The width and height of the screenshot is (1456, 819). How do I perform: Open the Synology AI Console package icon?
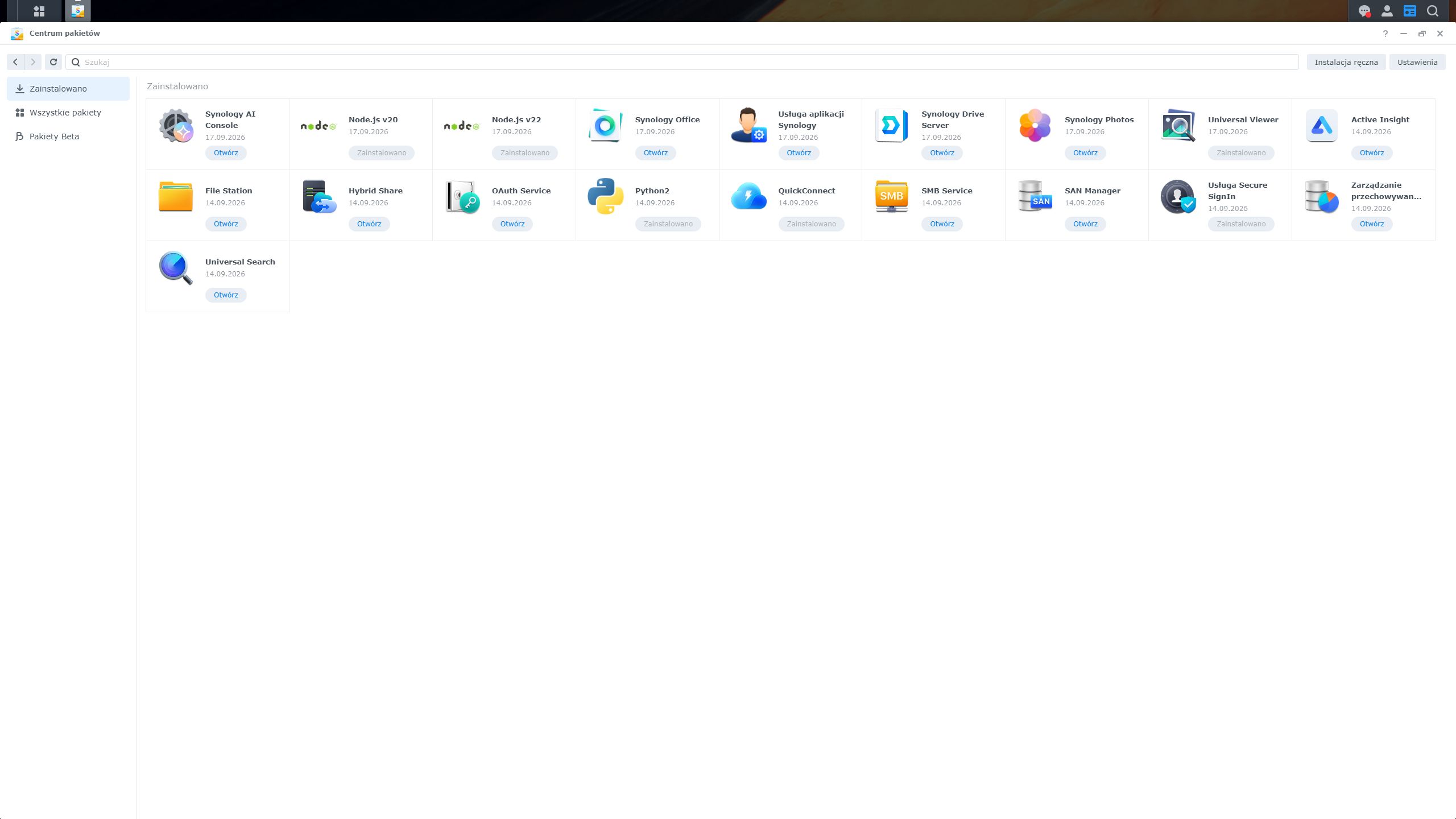pyautogui.click(x=176, y=126)
